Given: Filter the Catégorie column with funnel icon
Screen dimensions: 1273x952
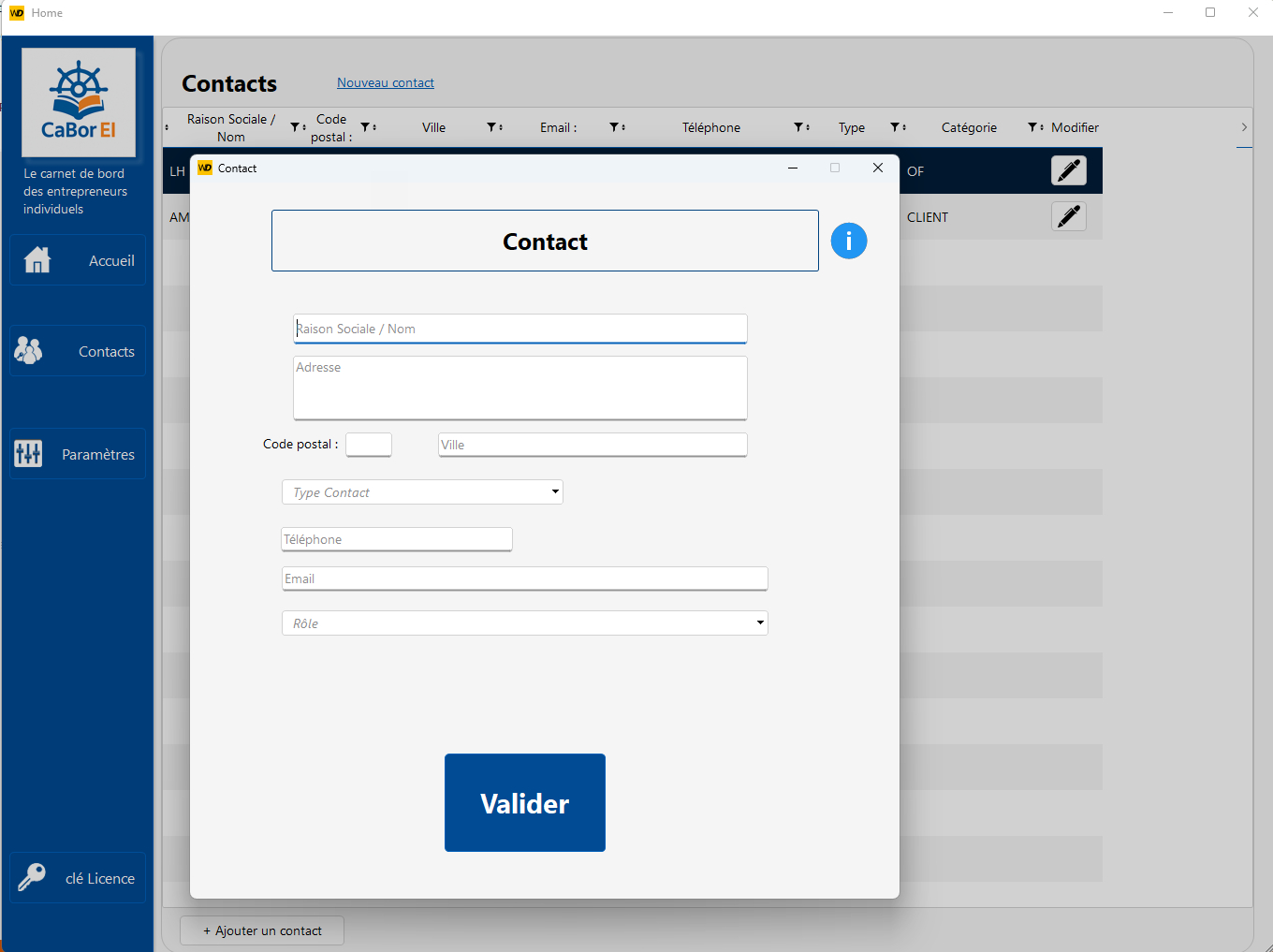Looking at the screenshot, I should click(x=1032, y=127).
